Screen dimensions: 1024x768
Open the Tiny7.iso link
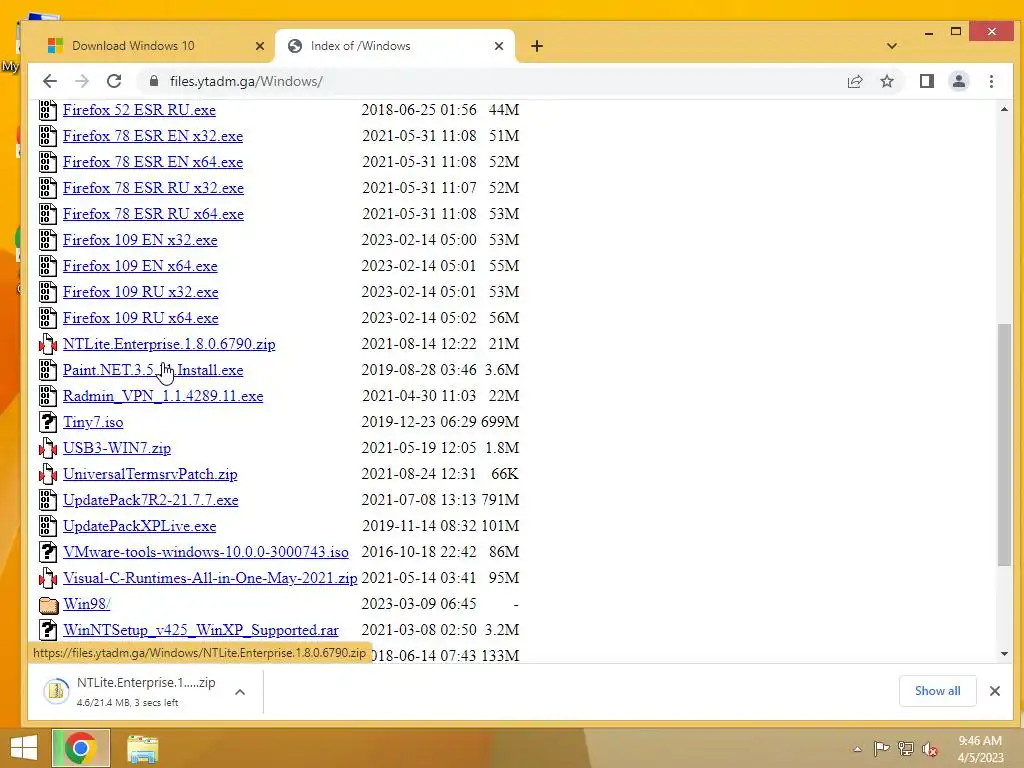(93, 423)
